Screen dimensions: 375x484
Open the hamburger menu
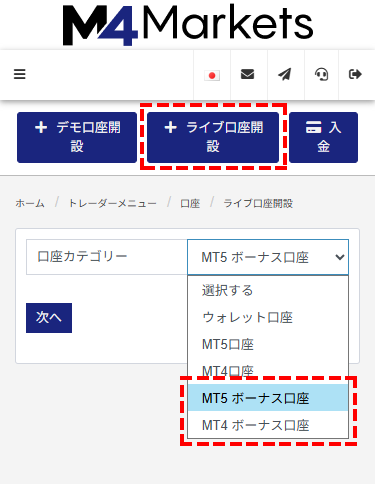click(19, 74)
